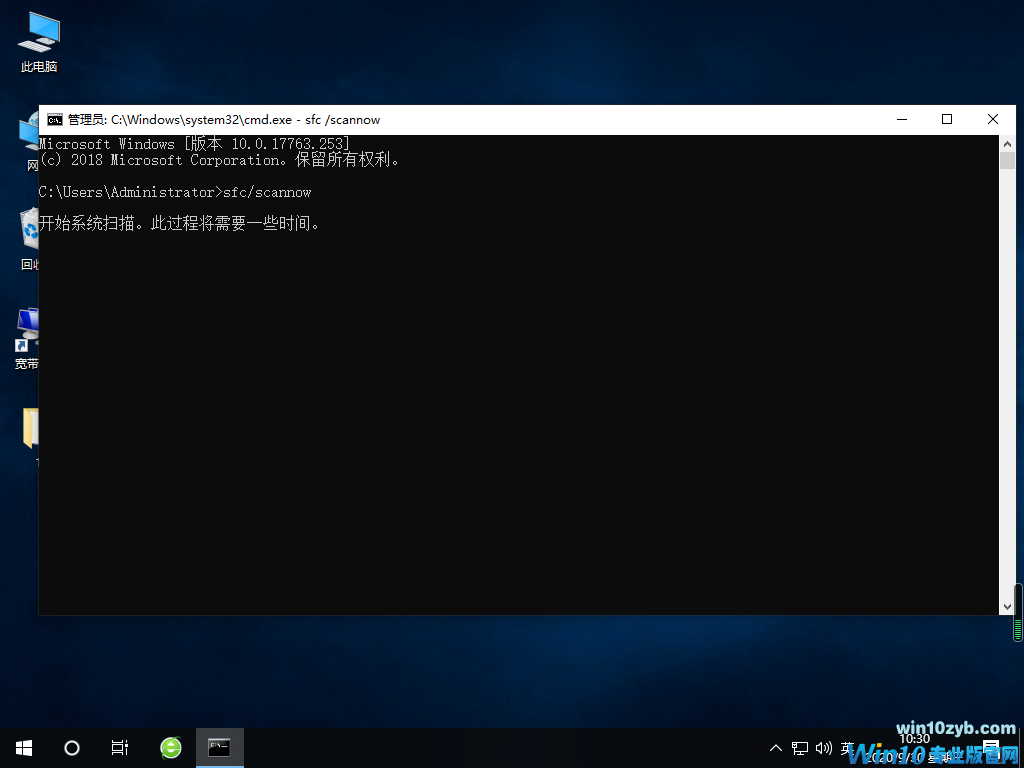Image resolution: width=1024 pixels, height=768 pixels.
Task: Click the scroll-down arrow in the console
Action: click(1007, 606)
